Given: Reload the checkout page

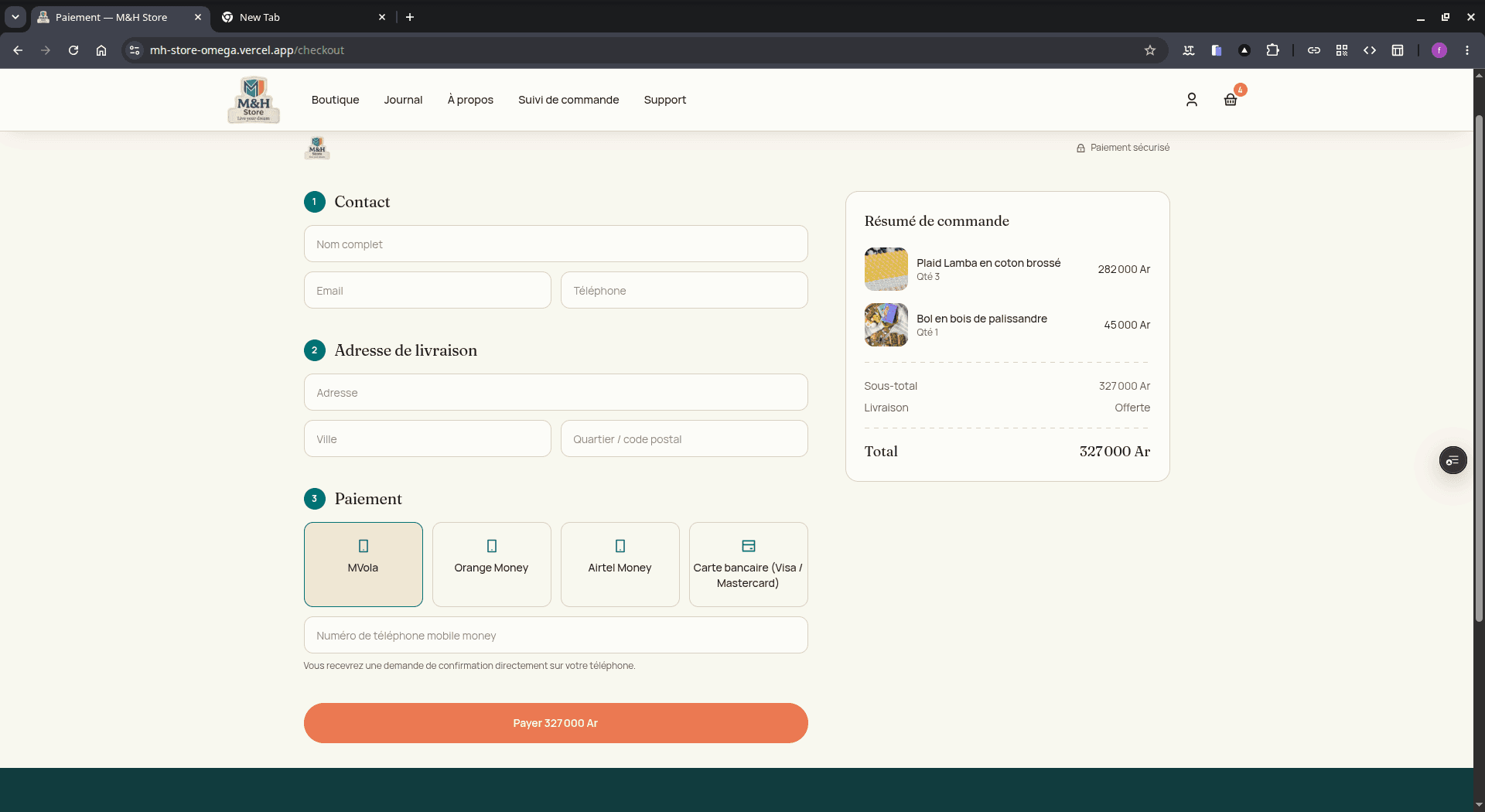Looking at the screenshot, I should tap(73, 50).
